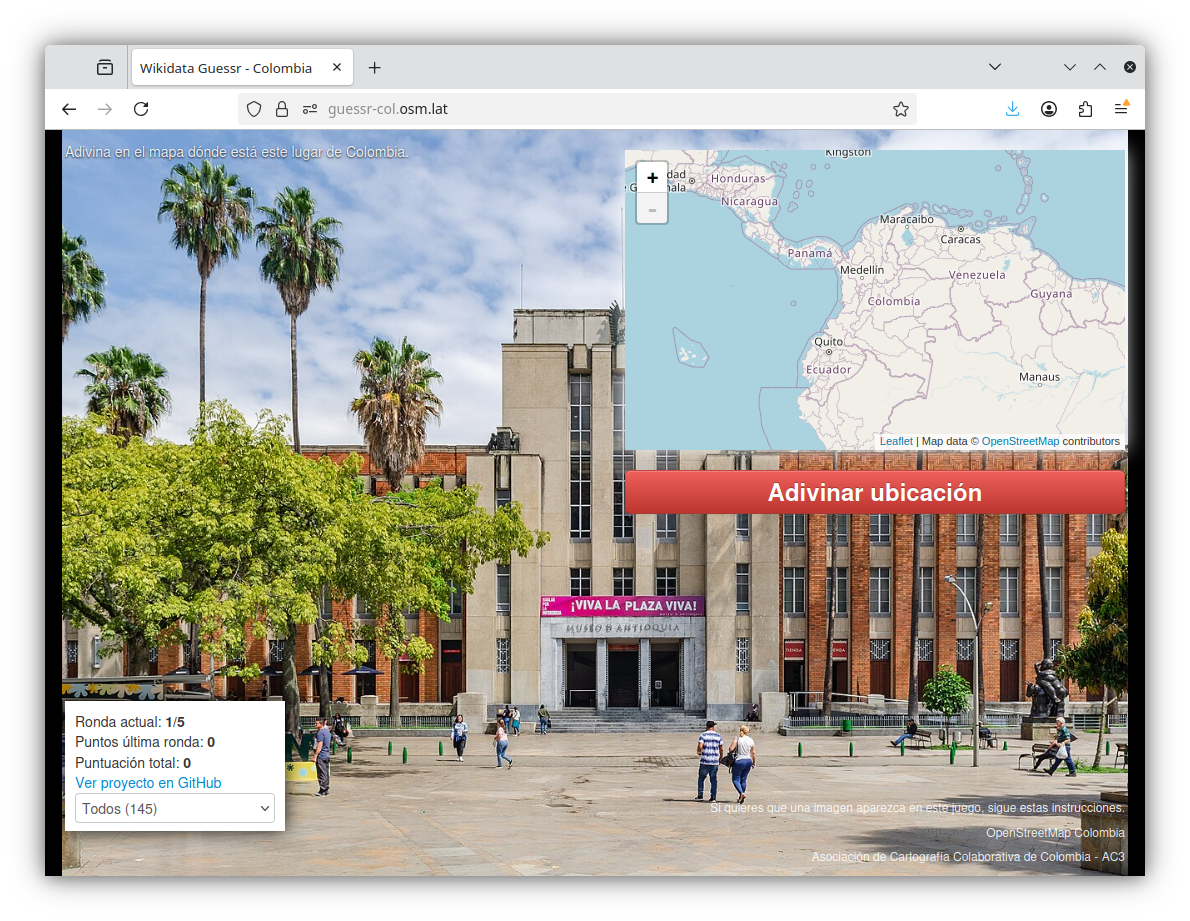Screen dimensions: 1190x921
Task: Bookmark this page with star icon
Action: [x=900, y=109]
